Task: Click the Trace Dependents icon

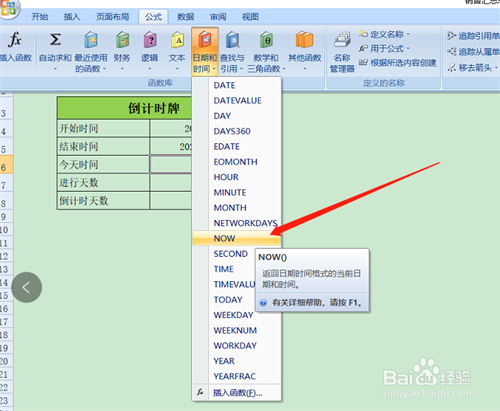Action: pos(451,52)
